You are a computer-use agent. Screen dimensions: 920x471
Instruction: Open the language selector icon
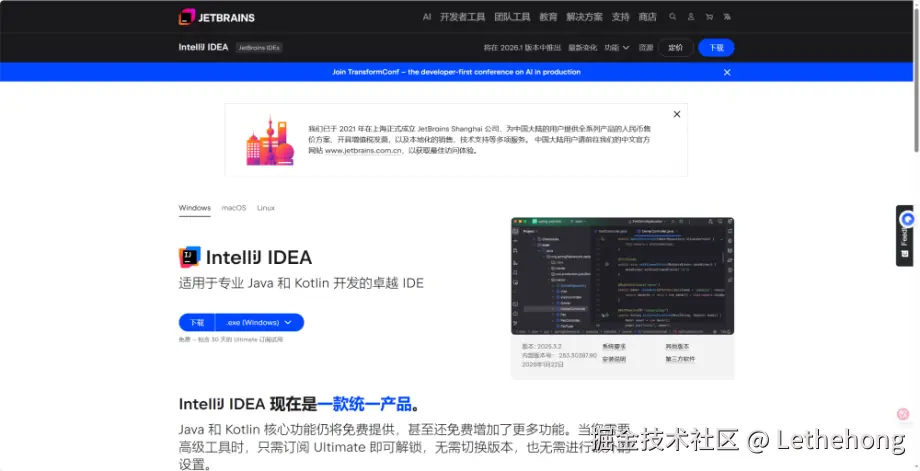(x=727, y=17)
